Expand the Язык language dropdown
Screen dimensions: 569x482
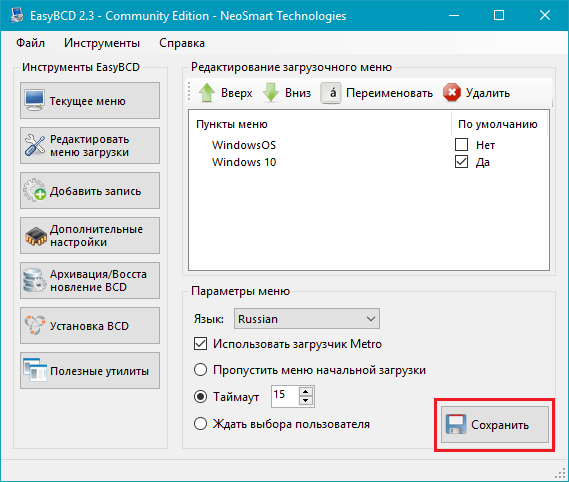[x=307, y=319]
